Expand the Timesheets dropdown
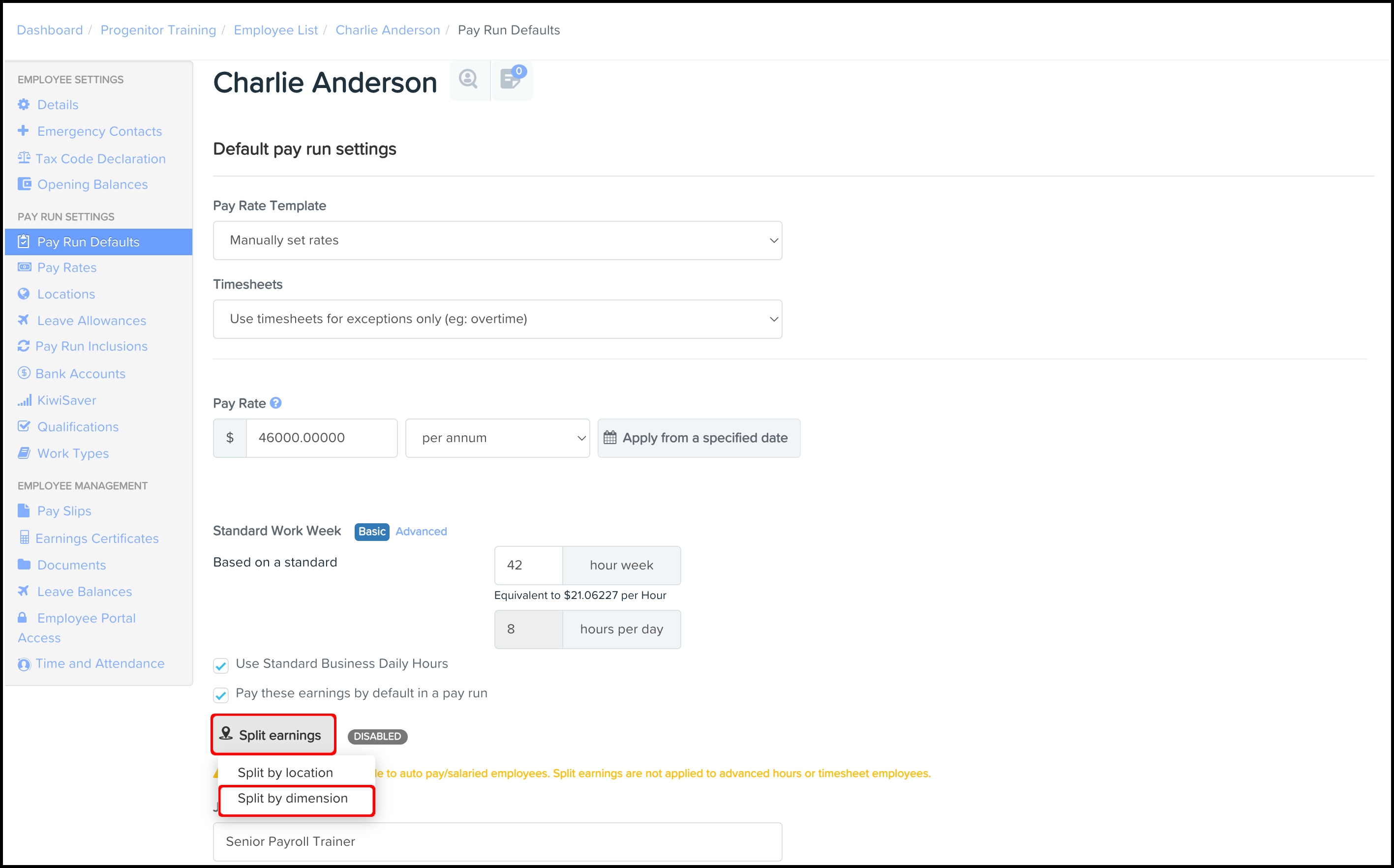The image size is (1394, 868). pyautogui.click(x=497, y=319)
